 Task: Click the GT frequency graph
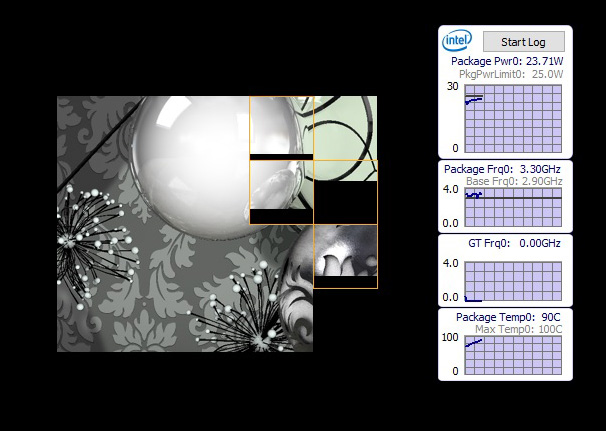click(x=513, y=281)
